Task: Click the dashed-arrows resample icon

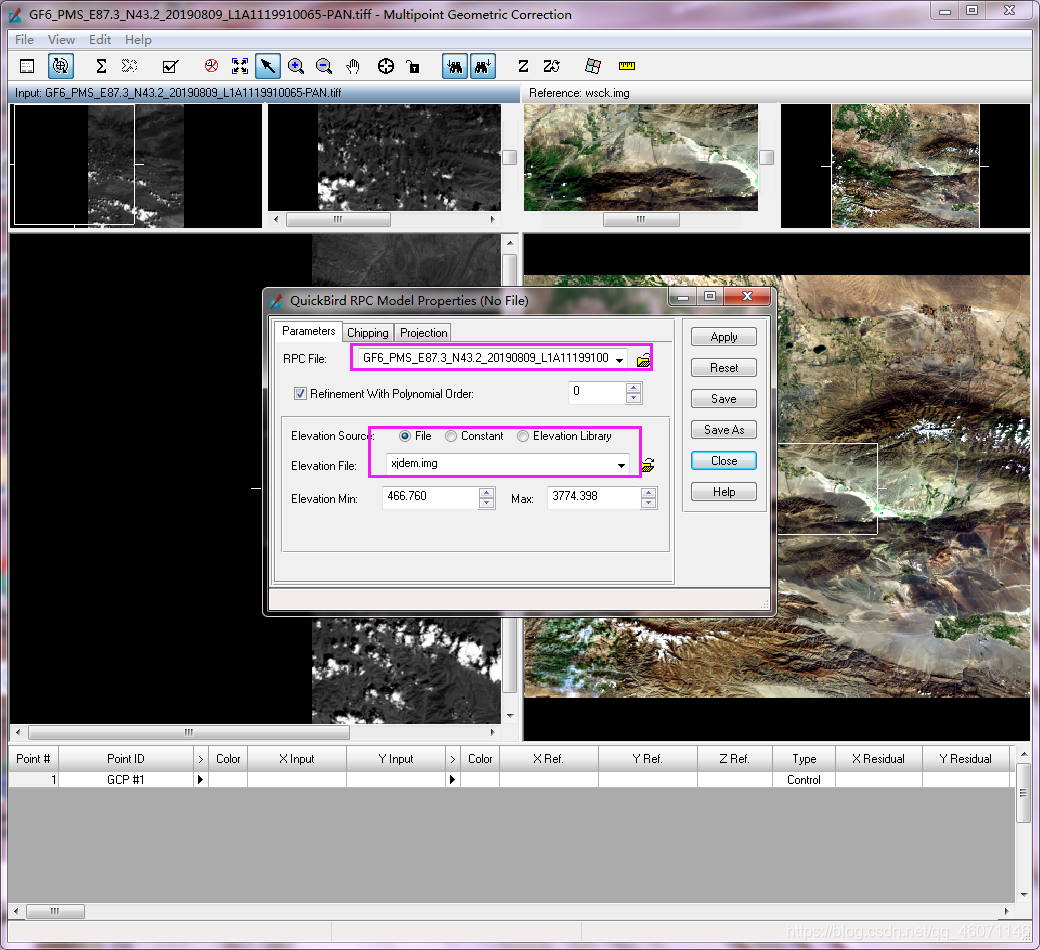Action: click(x=129, y=66)
